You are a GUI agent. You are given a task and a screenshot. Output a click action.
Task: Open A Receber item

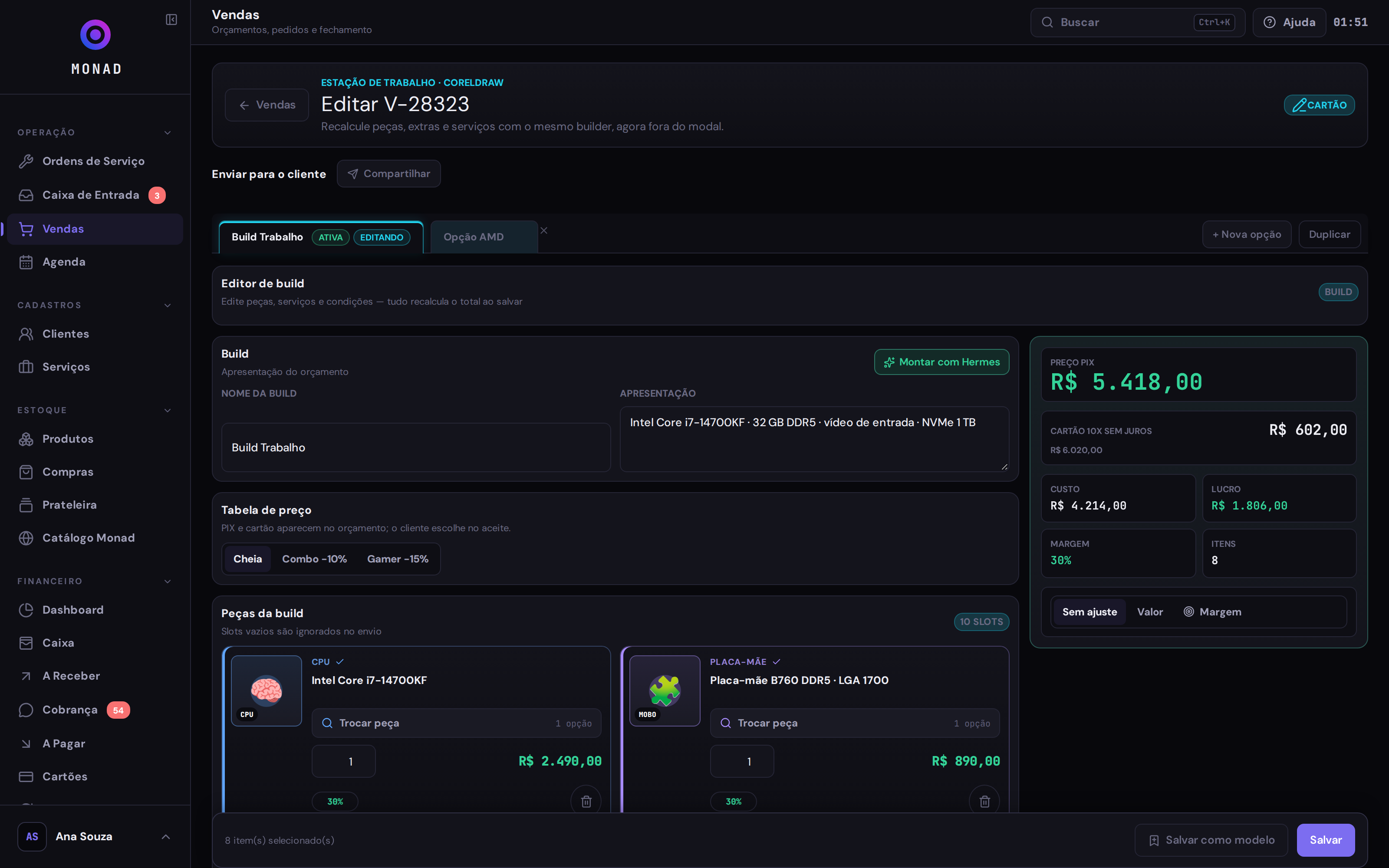(95, 676)
